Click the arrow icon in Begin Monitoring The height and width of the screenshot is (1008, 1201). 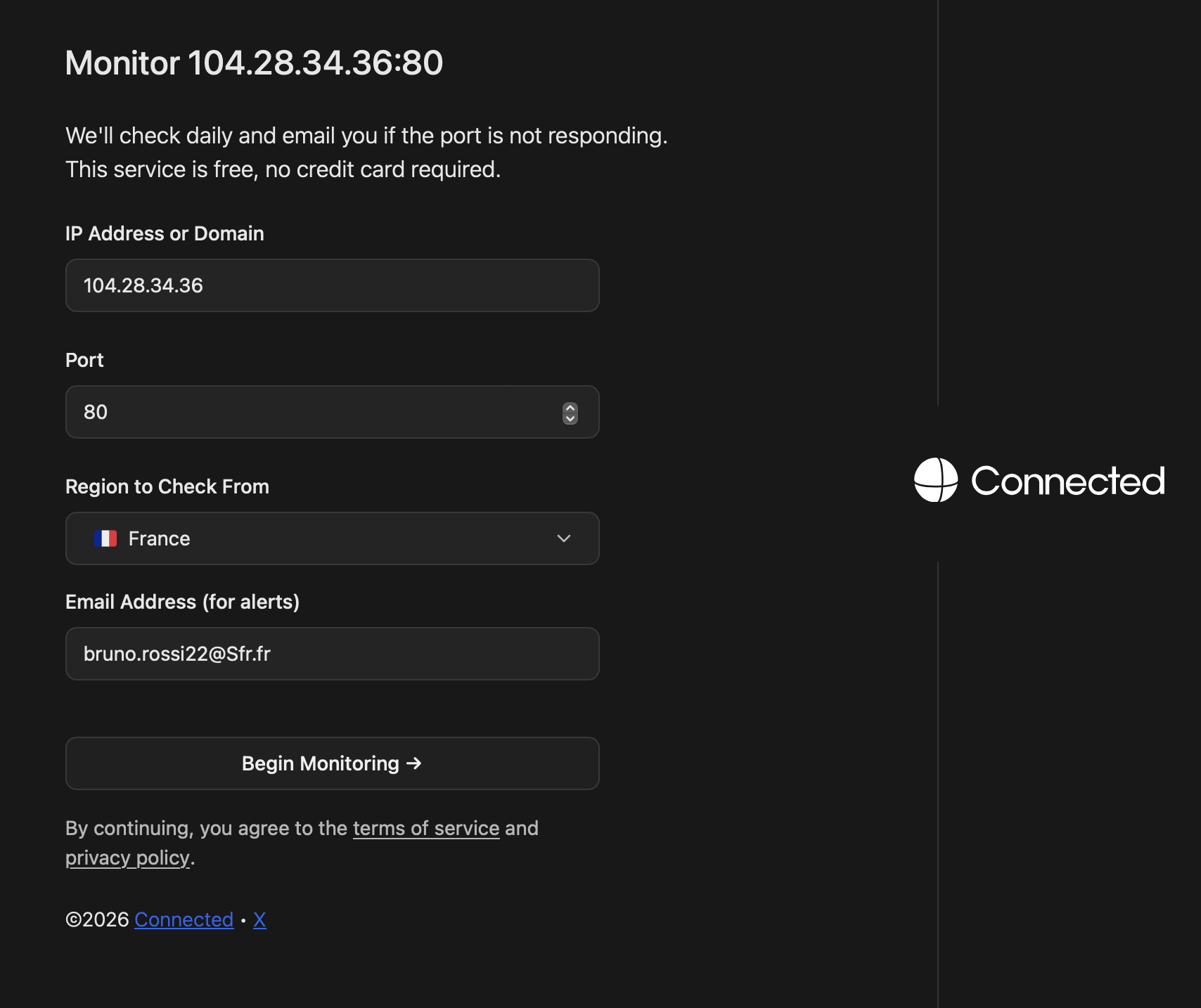(x=414, y=763)
